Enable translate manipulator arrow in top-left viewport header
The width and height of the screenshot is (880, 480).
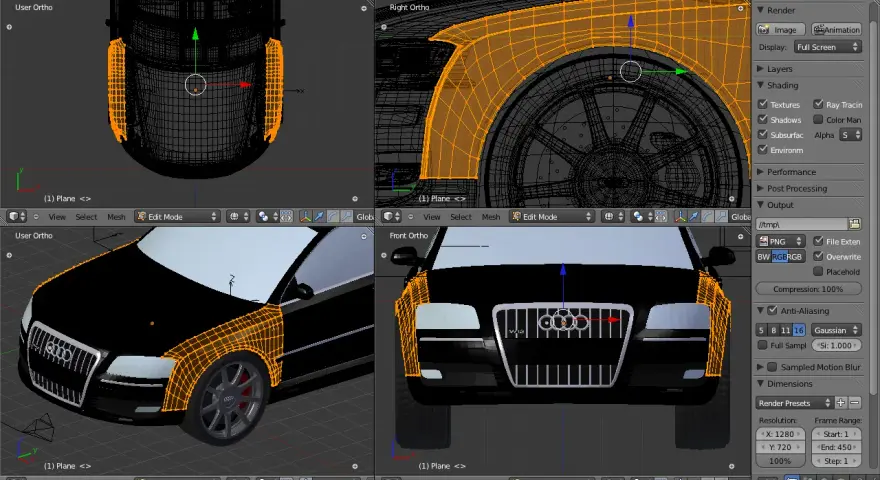click(x=319, y=216)
